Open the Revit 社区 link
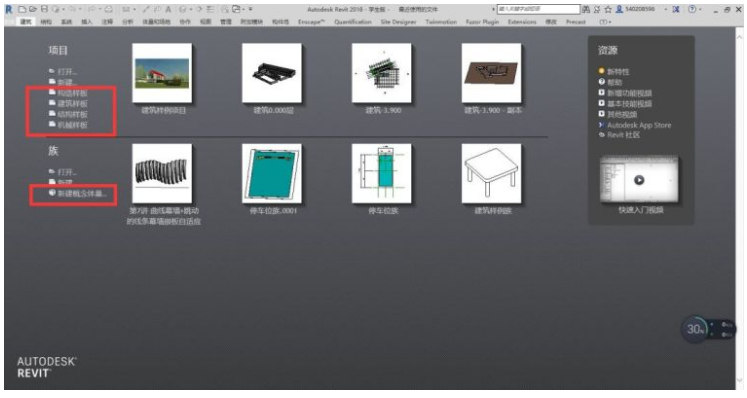 [x=619, y=135]
